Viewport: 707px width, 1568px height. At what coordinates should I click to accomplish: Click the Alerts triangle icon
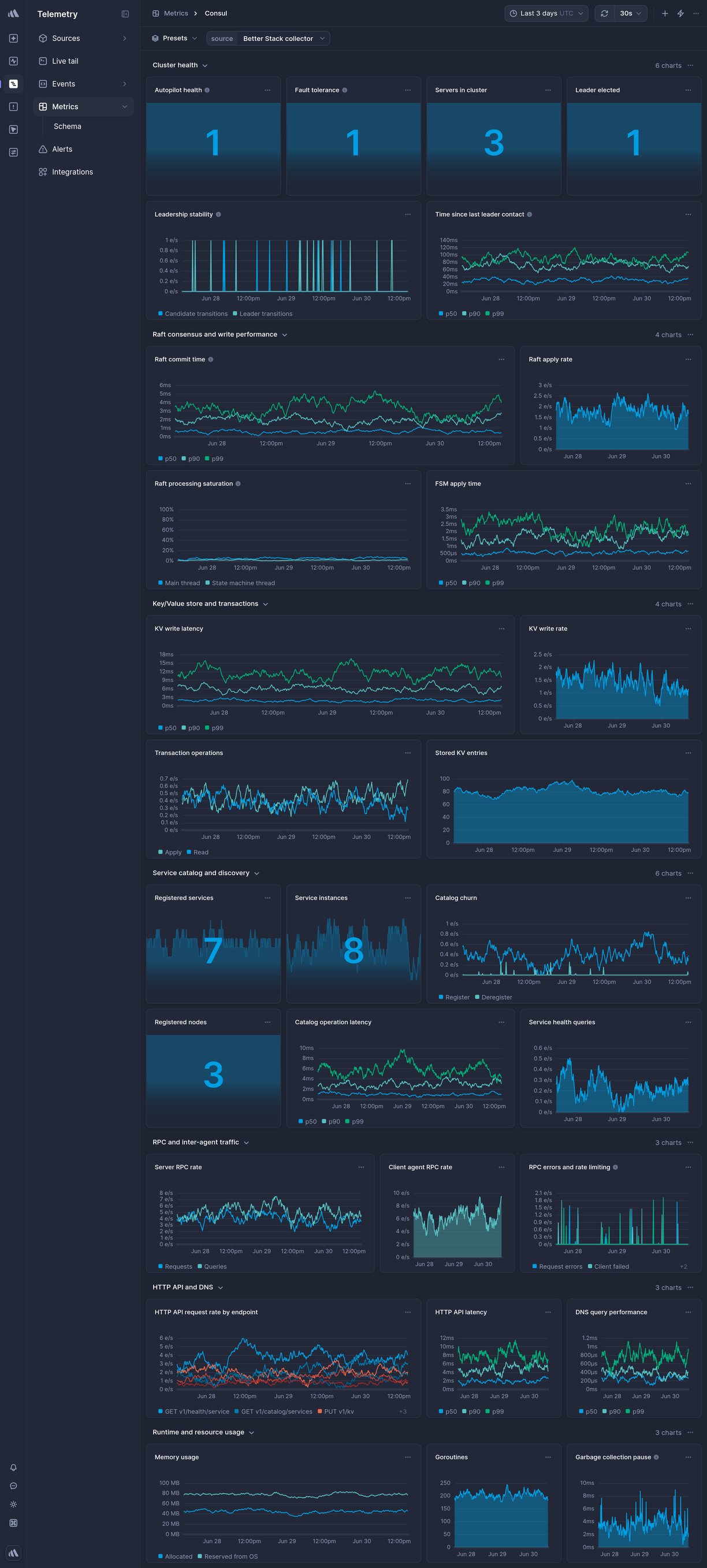coord(43,149)
